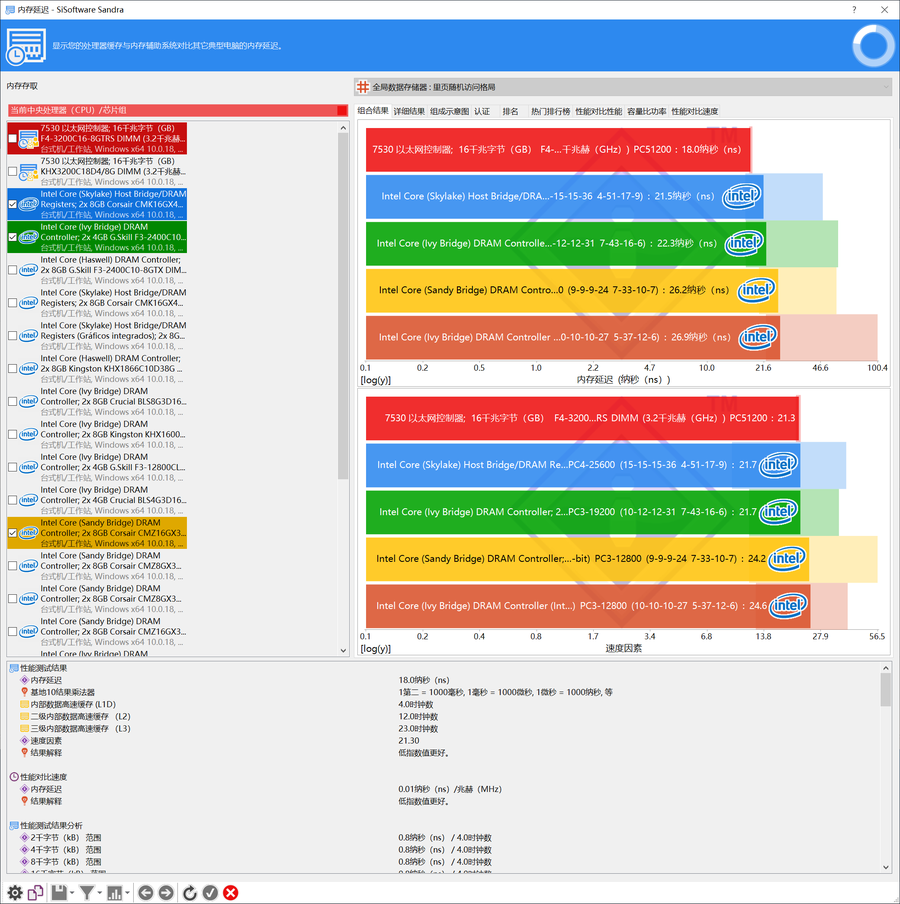Open the arrow next to the chart icon
900x904 pixels.
[127, 893]
